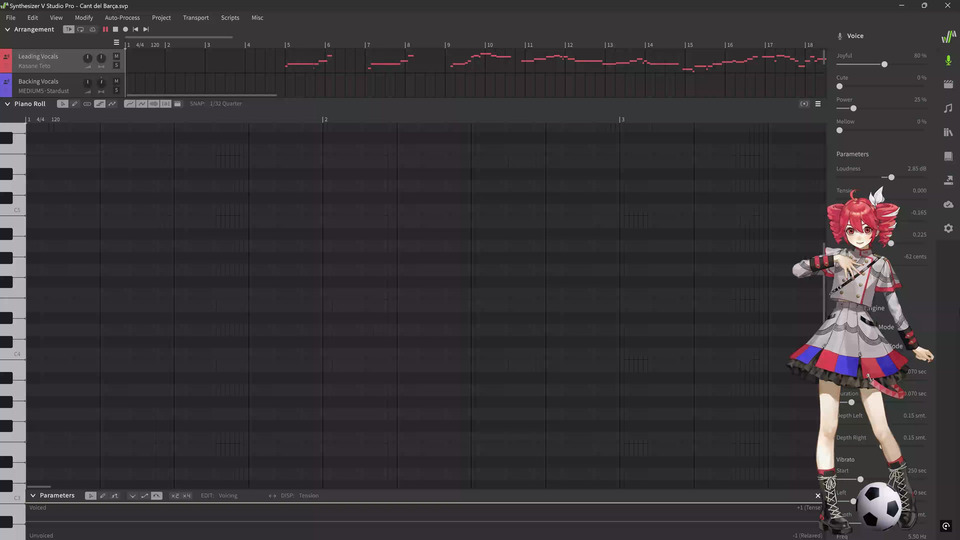
Task: Click the x2 zoom button in Parameters
Action: coord(174,496)
